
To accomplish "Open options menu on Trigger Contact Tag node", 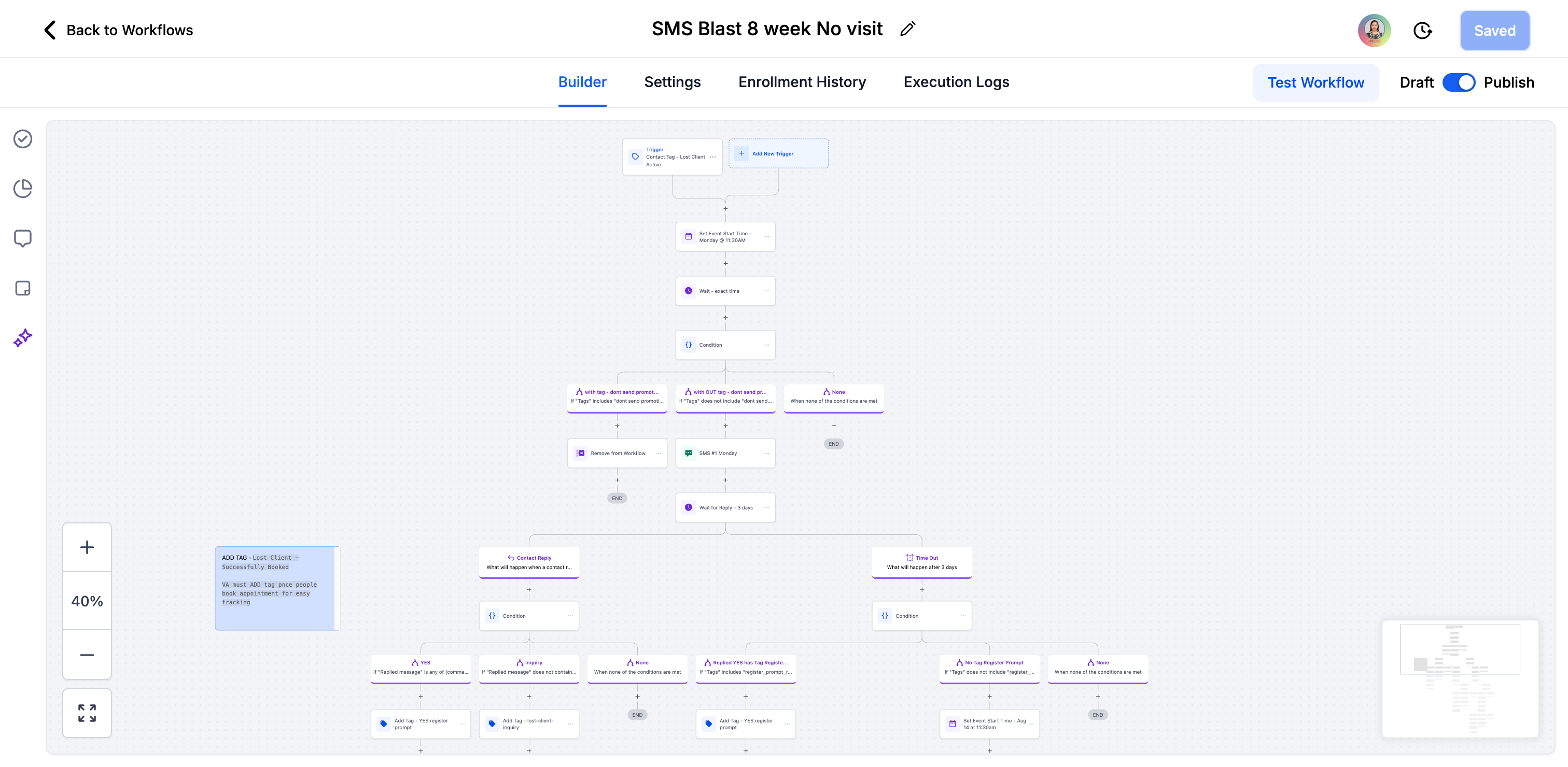I will (713, 157).
